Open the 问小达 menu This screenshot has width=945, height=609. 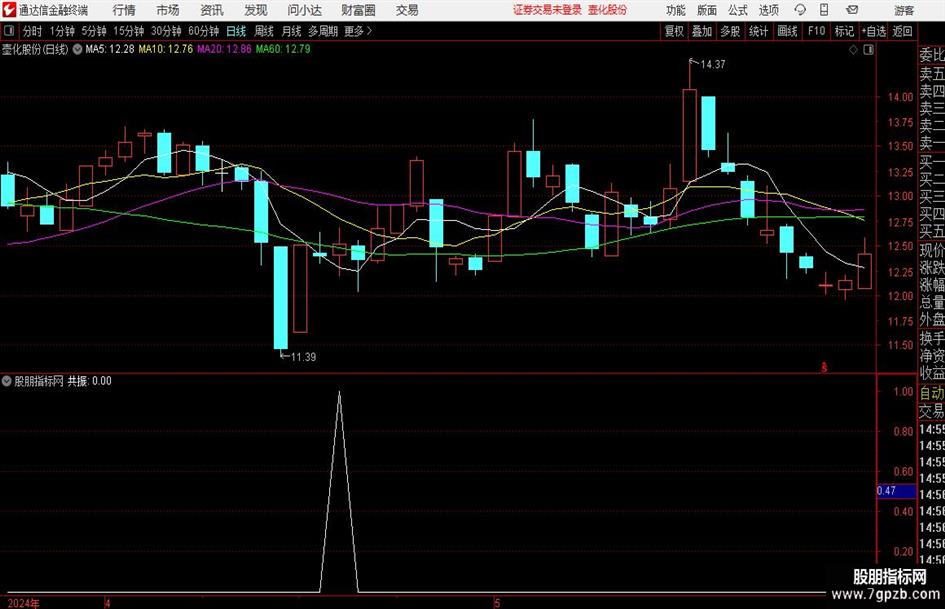[304, 10]
